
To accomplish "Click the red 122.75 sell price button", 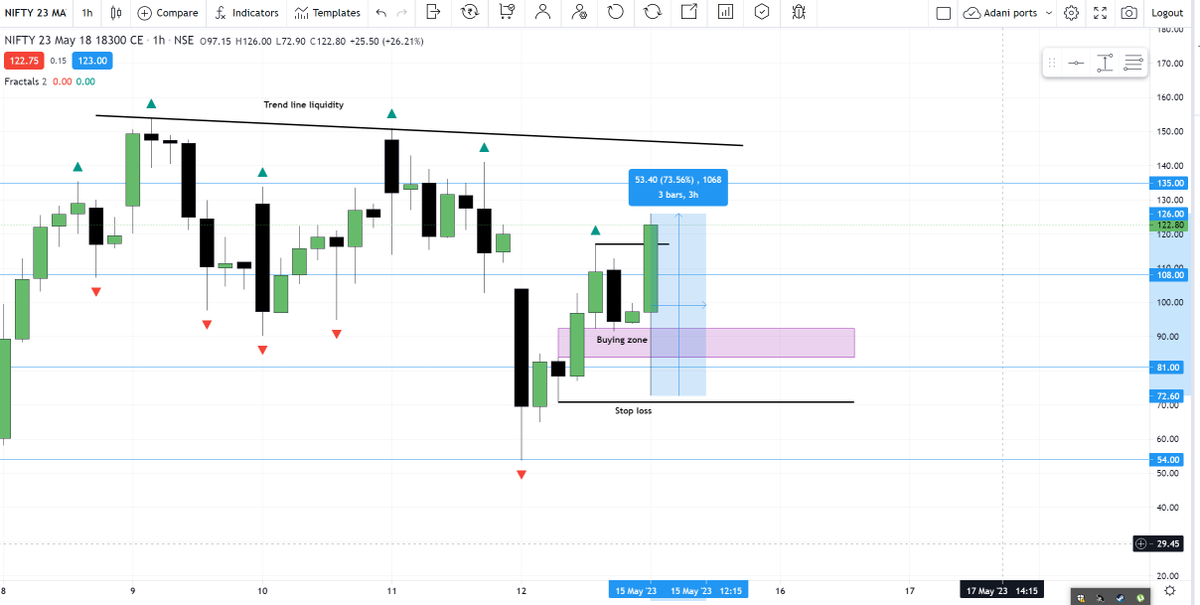I will (23, 60).
